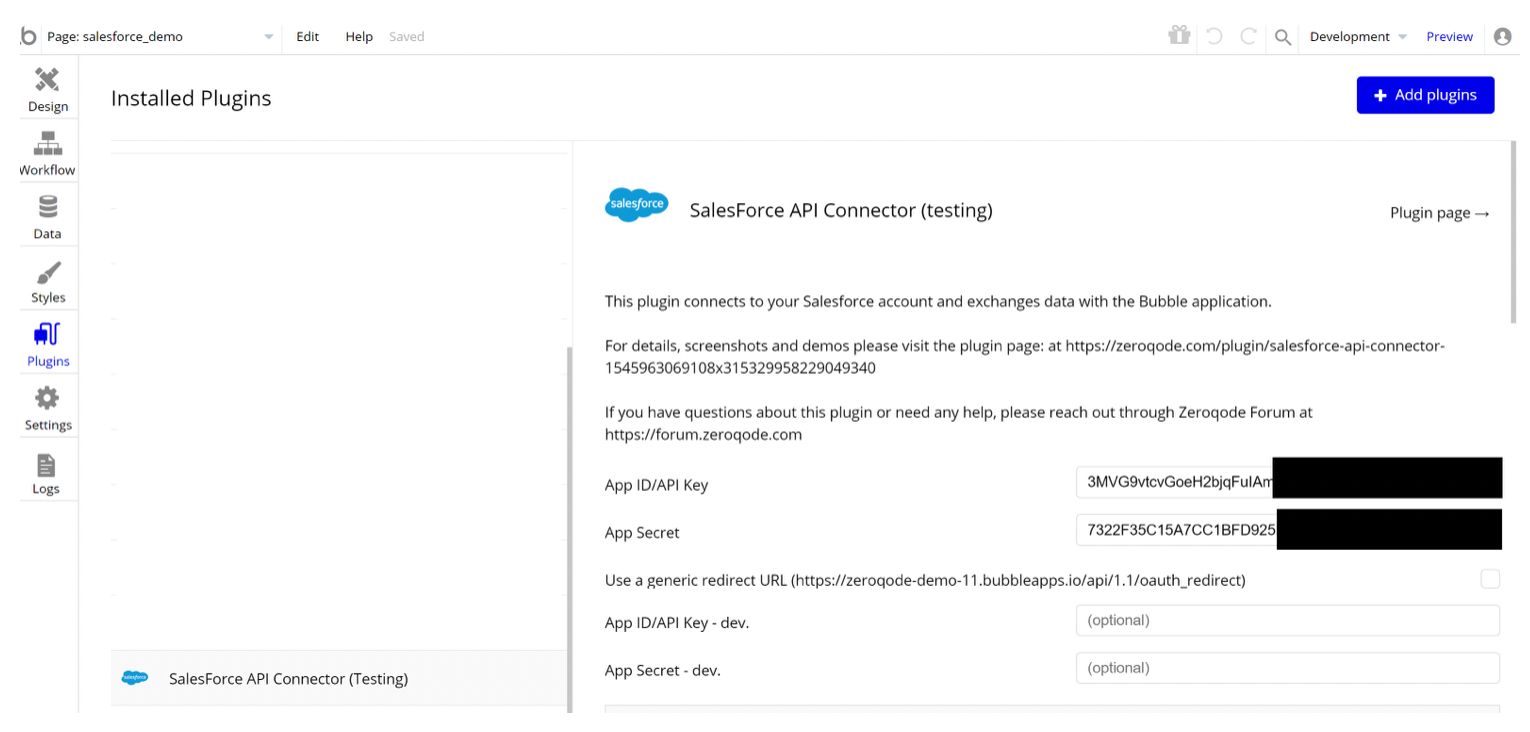Image resolution: width=1530 pixels, height=732 pixels.
Task: Click the search magnifier icon
Action: coord(1282,38)
